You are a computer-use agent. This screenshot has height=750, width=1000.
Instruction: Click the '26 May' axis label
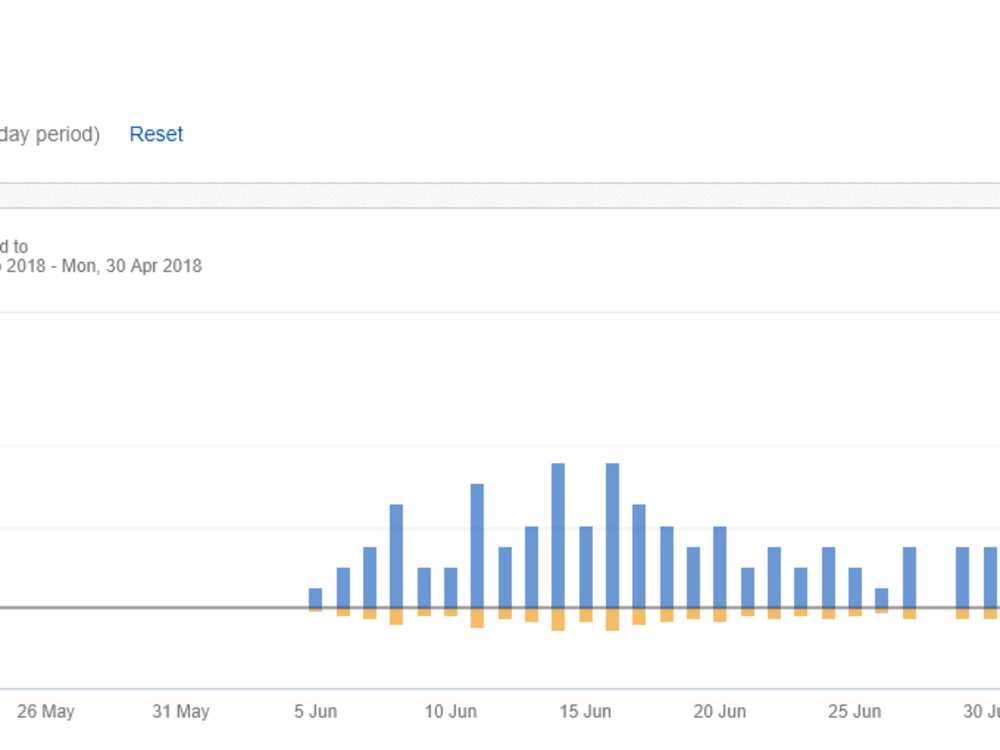pos(46,711)
